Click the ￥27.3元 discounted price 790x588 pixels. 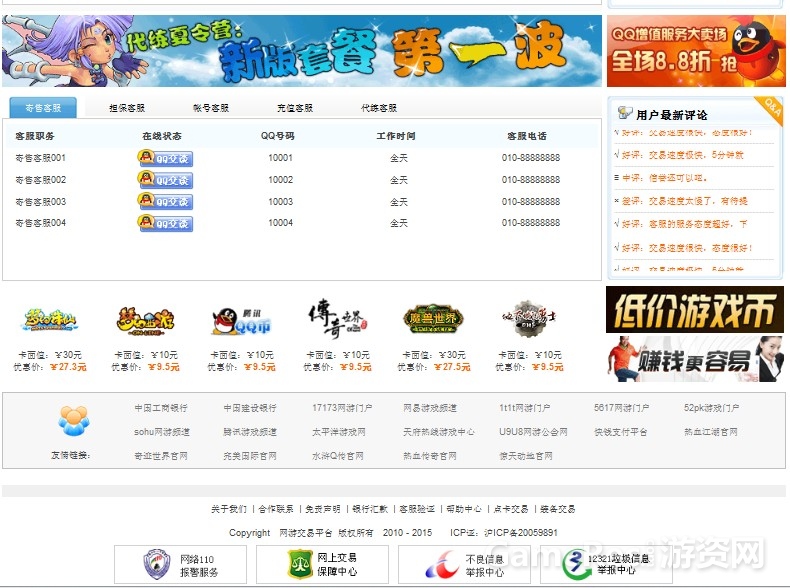click(x=69, y=367)
